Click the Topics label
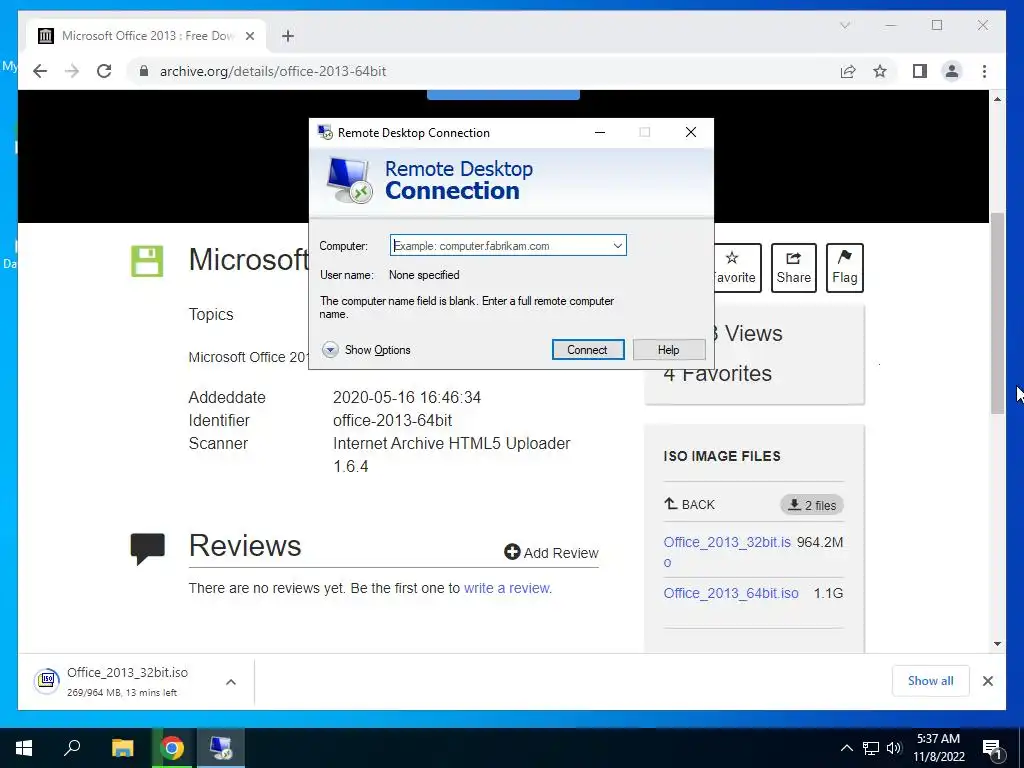This screenshot has height=768, width=1024. (x=211, y=314)
